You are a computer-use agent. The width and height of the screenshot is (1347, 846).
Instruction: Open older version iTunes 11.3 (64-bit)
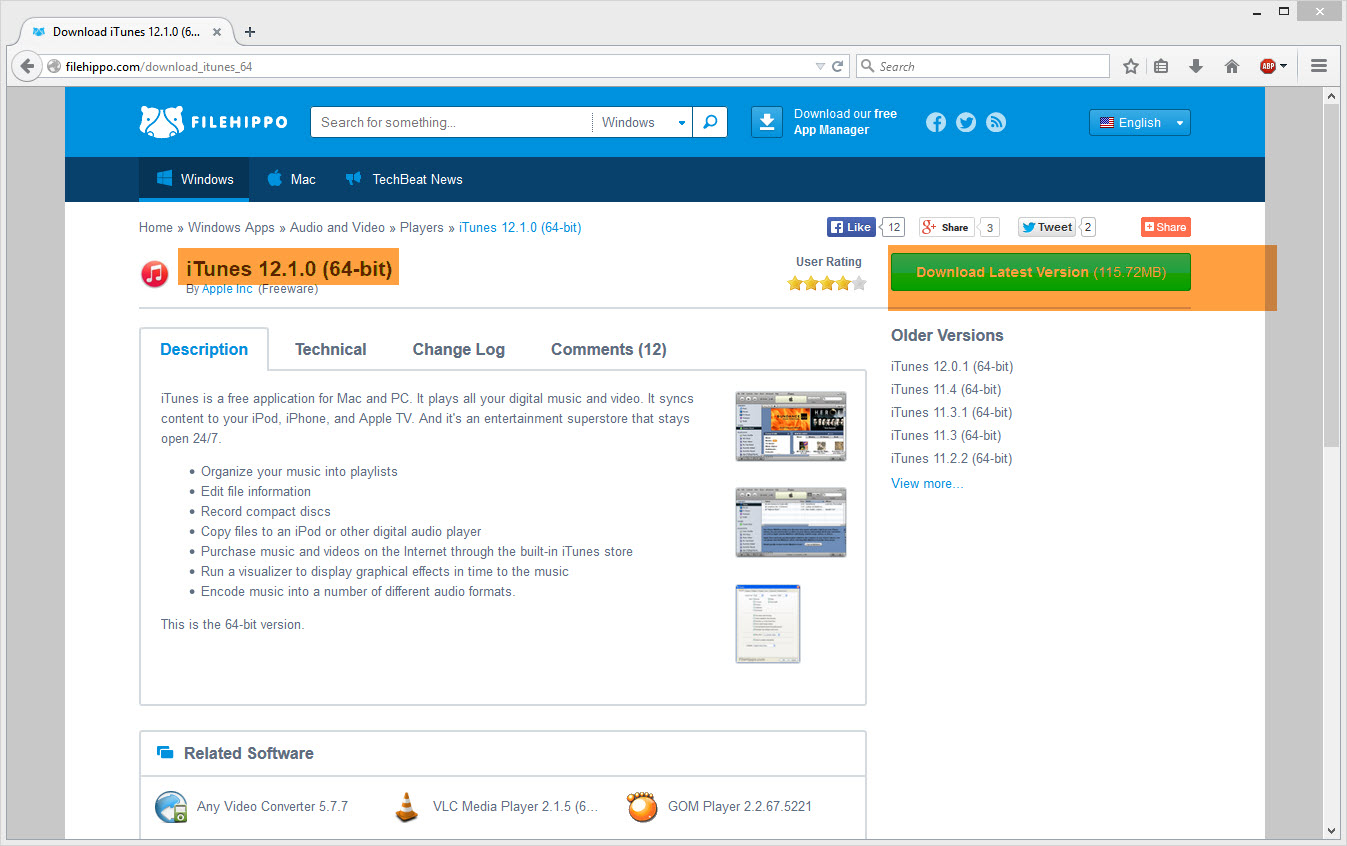click(x=946, y=435)
